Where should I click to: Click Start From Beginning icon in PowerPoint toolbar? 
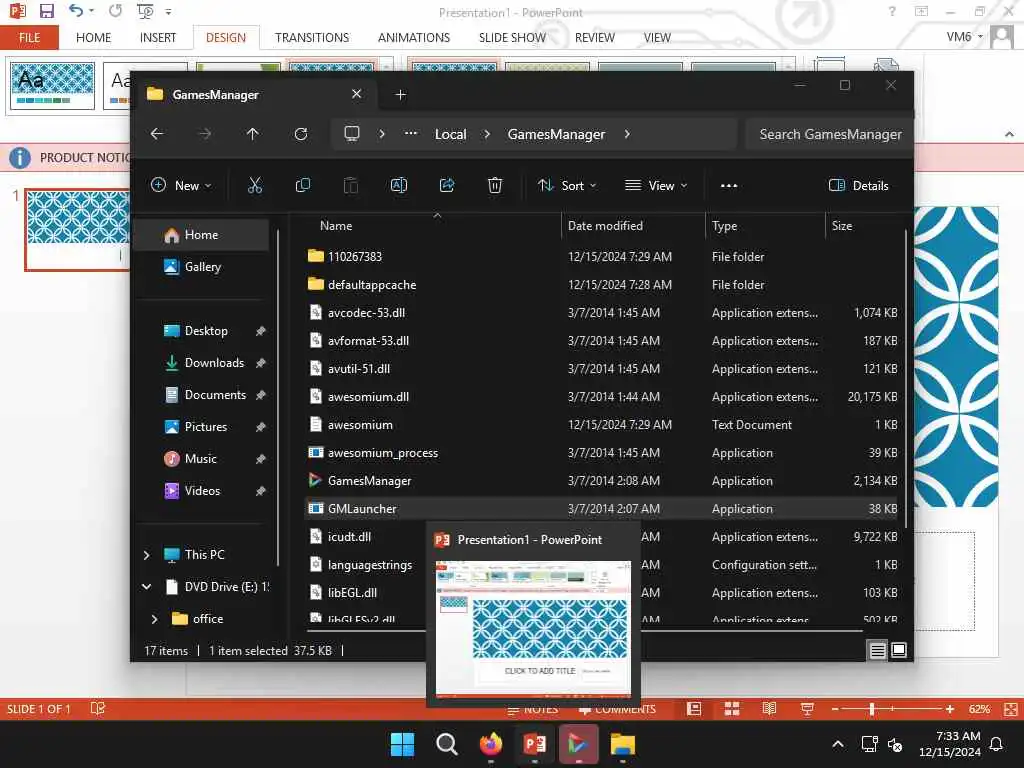tap(145, 11)
